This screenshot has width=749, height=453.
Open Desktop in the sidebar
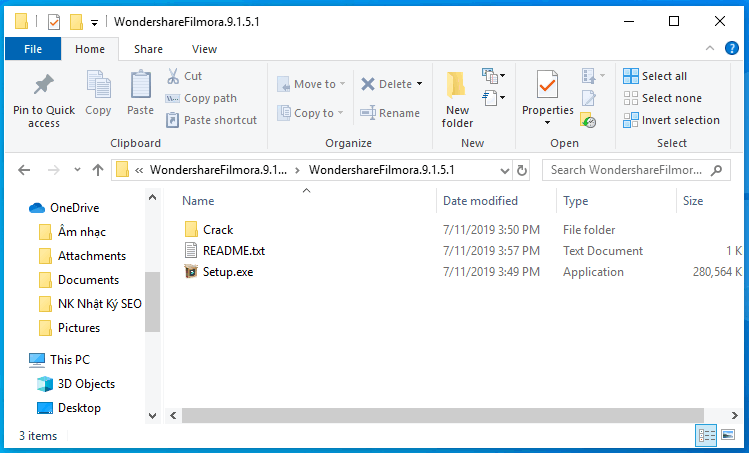79,408
